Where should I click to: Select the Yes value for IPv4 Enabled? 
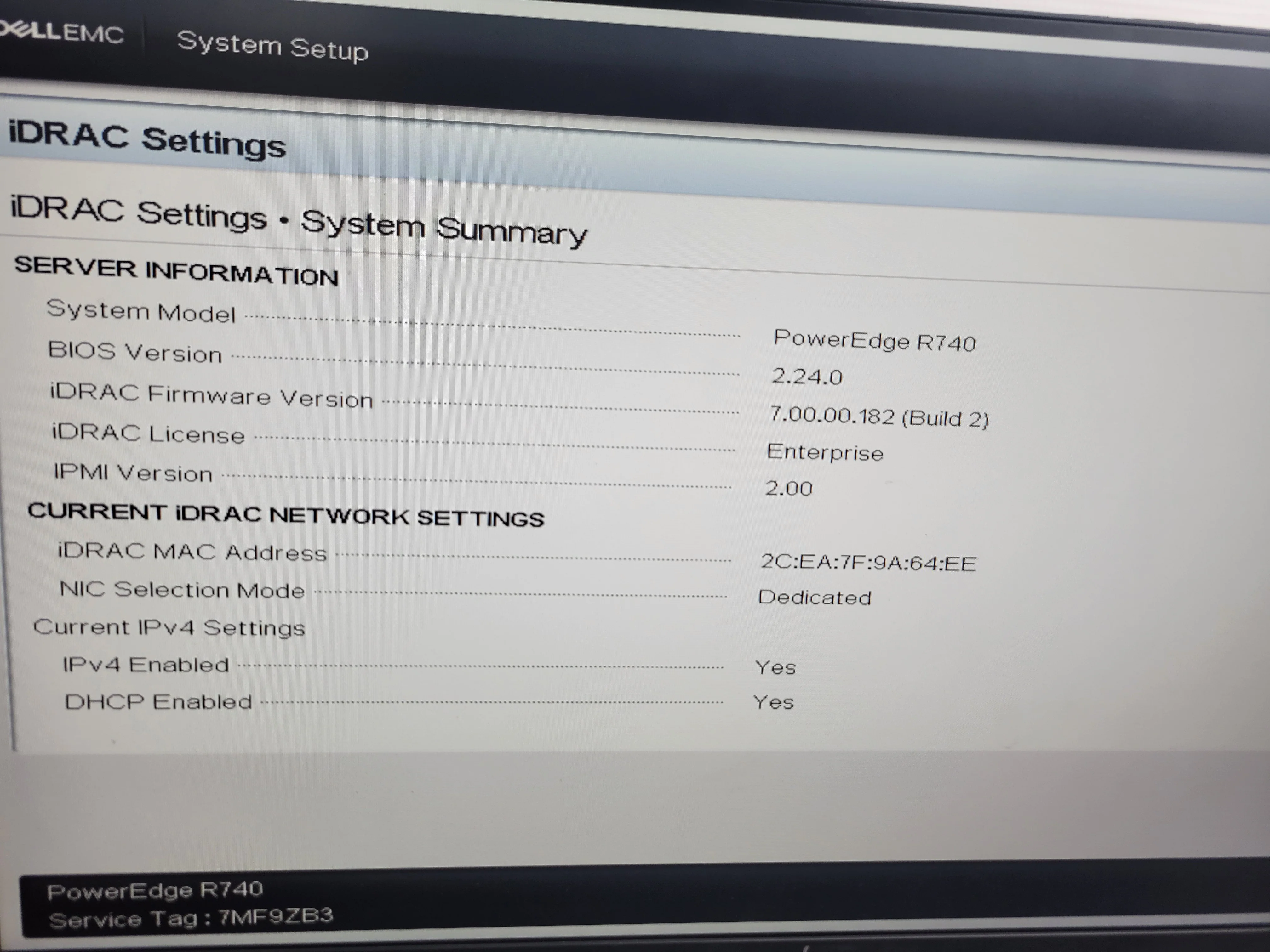point(776,667)
